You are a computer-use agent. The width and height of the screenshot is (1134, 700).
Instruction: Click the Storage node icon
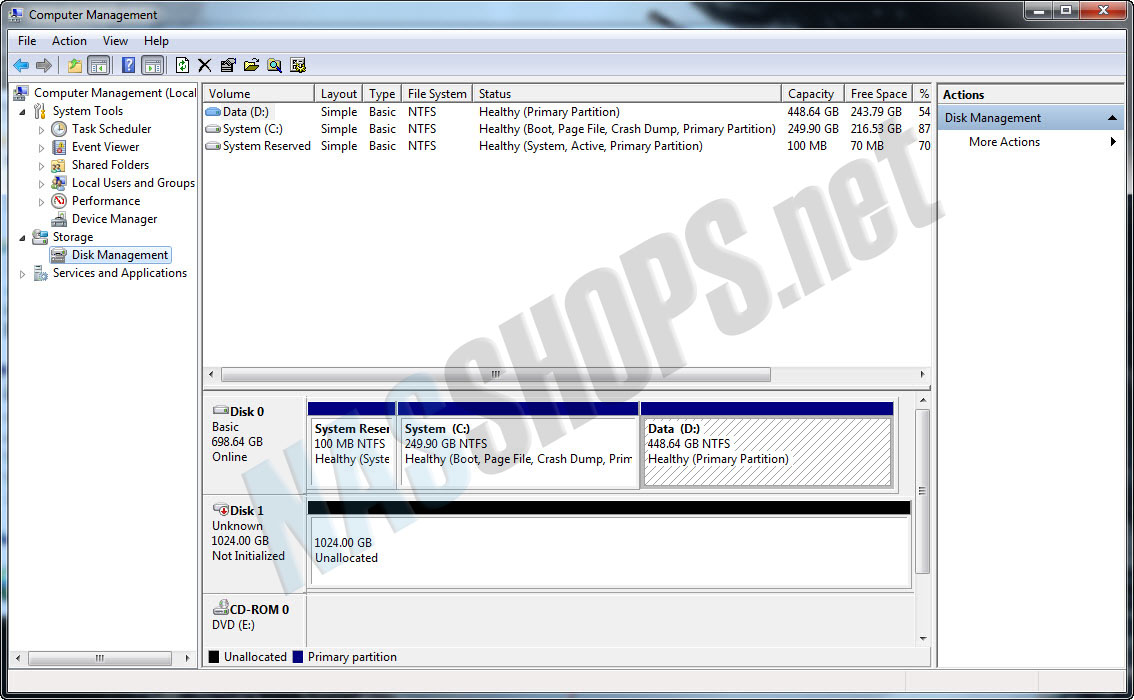40,237
